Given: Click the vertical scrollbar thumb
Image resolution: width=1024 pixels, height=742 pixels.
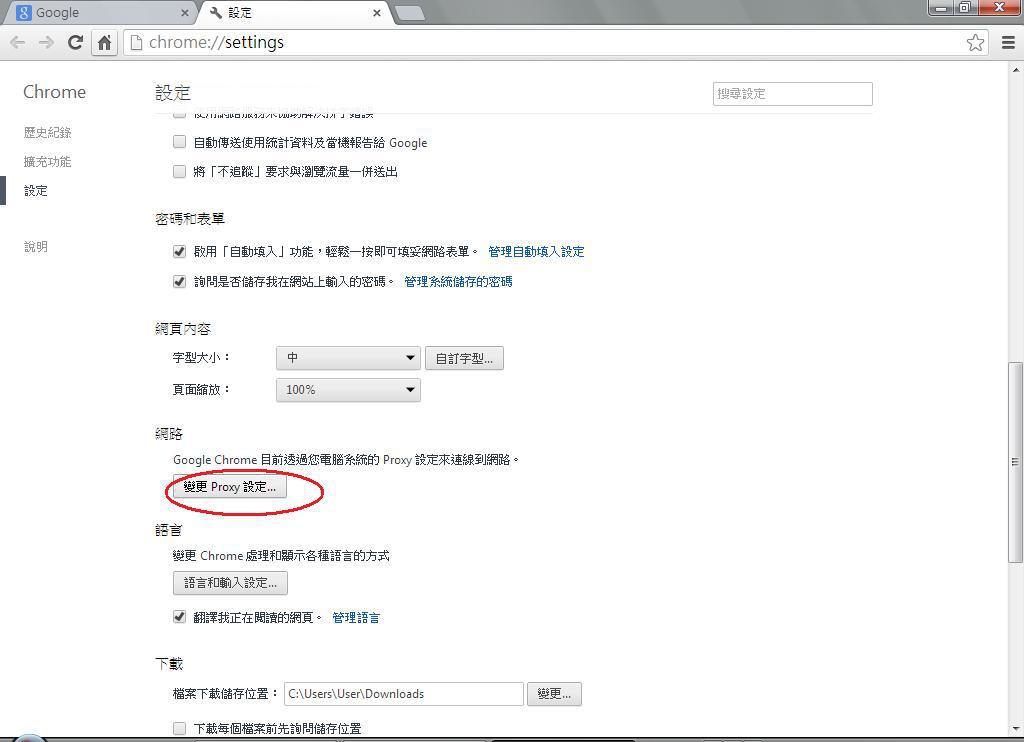Looking at the screenshot, I should click(1015, 462).
